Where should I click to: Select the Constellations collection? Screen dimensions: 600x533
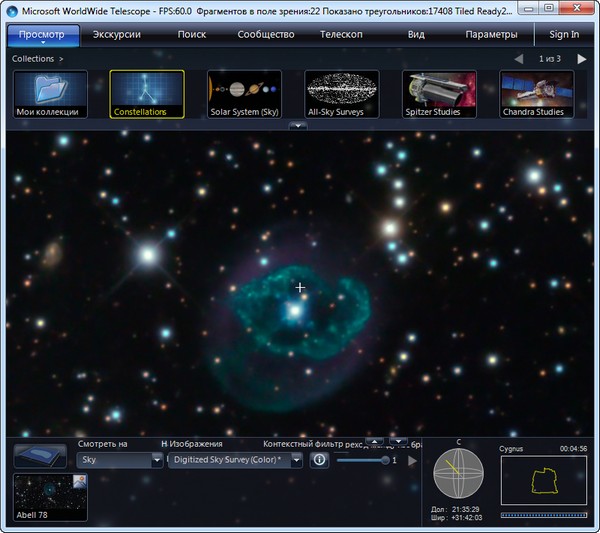146,94
